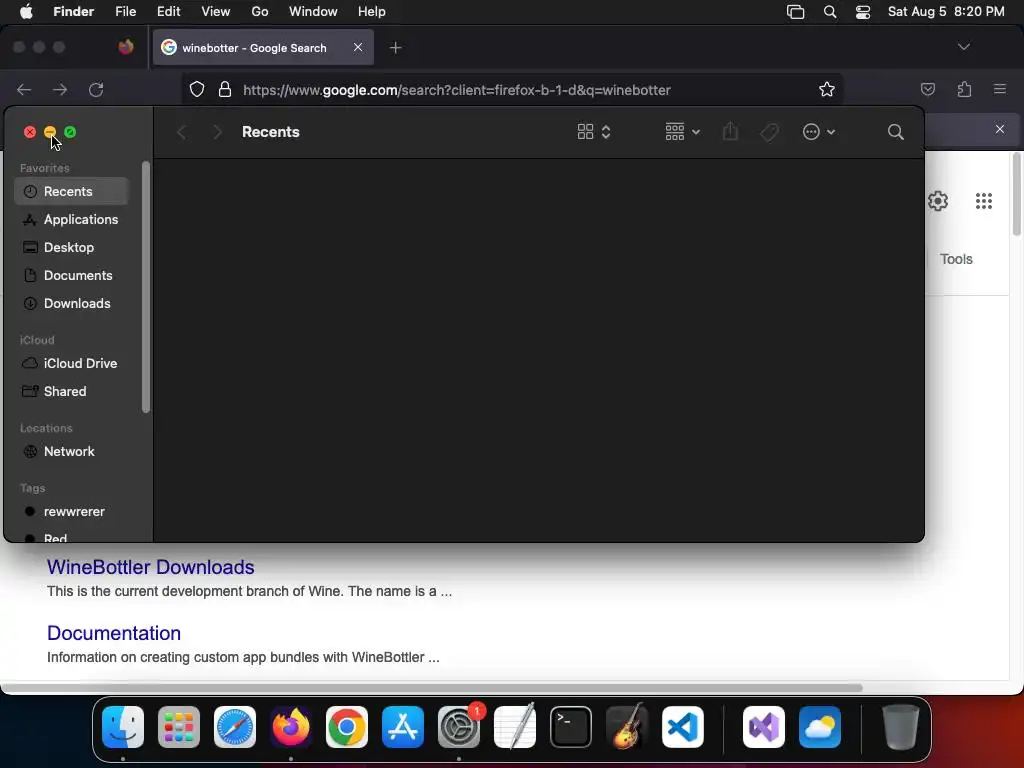Open the Action ellipsis menu in Finder
This screenshot has width=1024, height=768.
click(818, 133)
